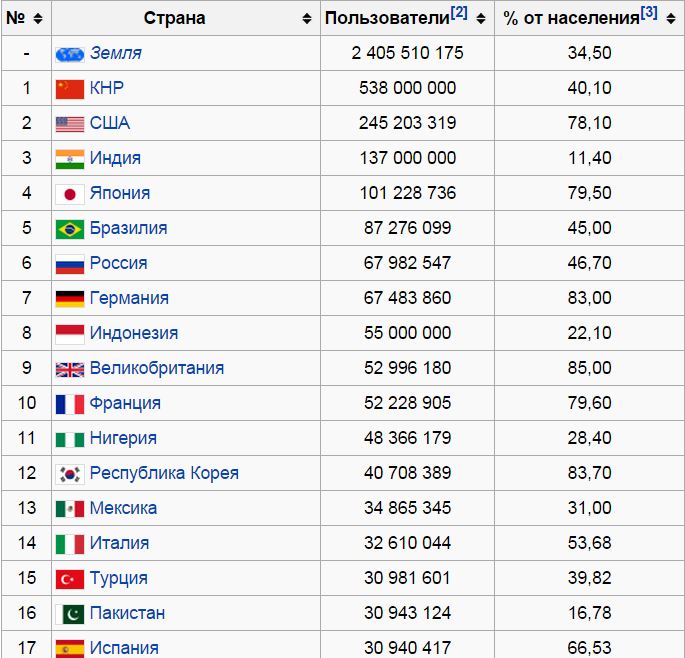Click the Turkey flag icon
685x658 pixels.
(70, 579)
